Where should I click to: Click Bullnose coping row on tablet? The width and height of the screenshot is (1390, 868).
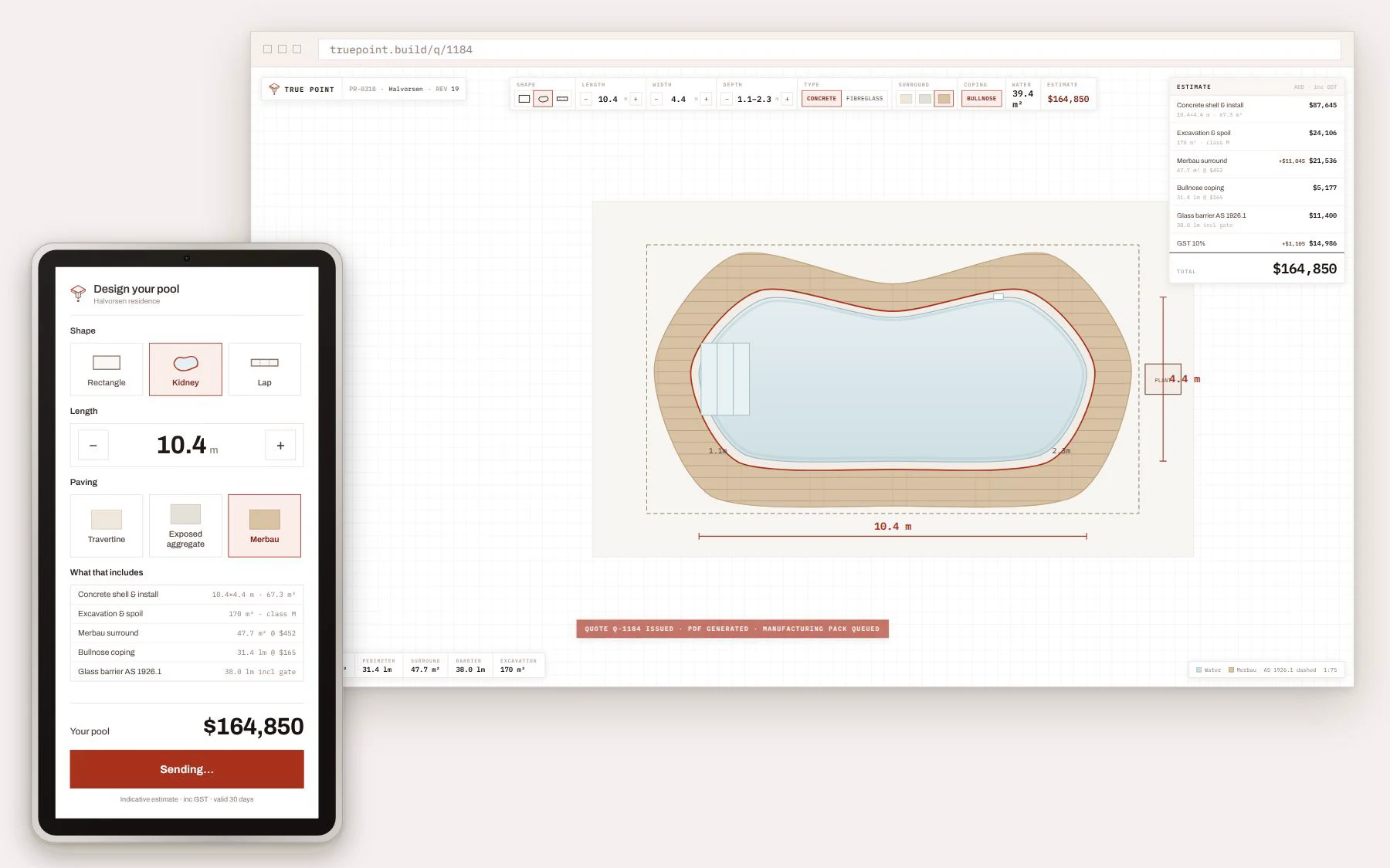(187, 653)
